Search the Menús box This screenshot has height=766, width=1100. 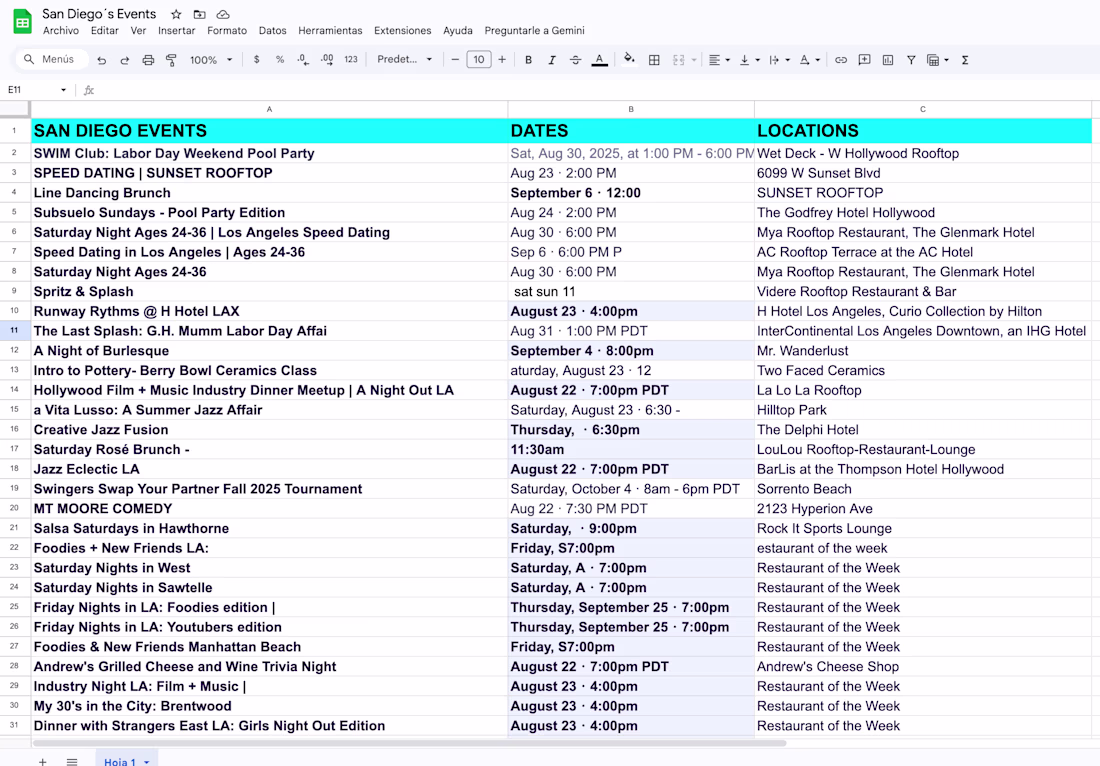(x=53, y=60)
